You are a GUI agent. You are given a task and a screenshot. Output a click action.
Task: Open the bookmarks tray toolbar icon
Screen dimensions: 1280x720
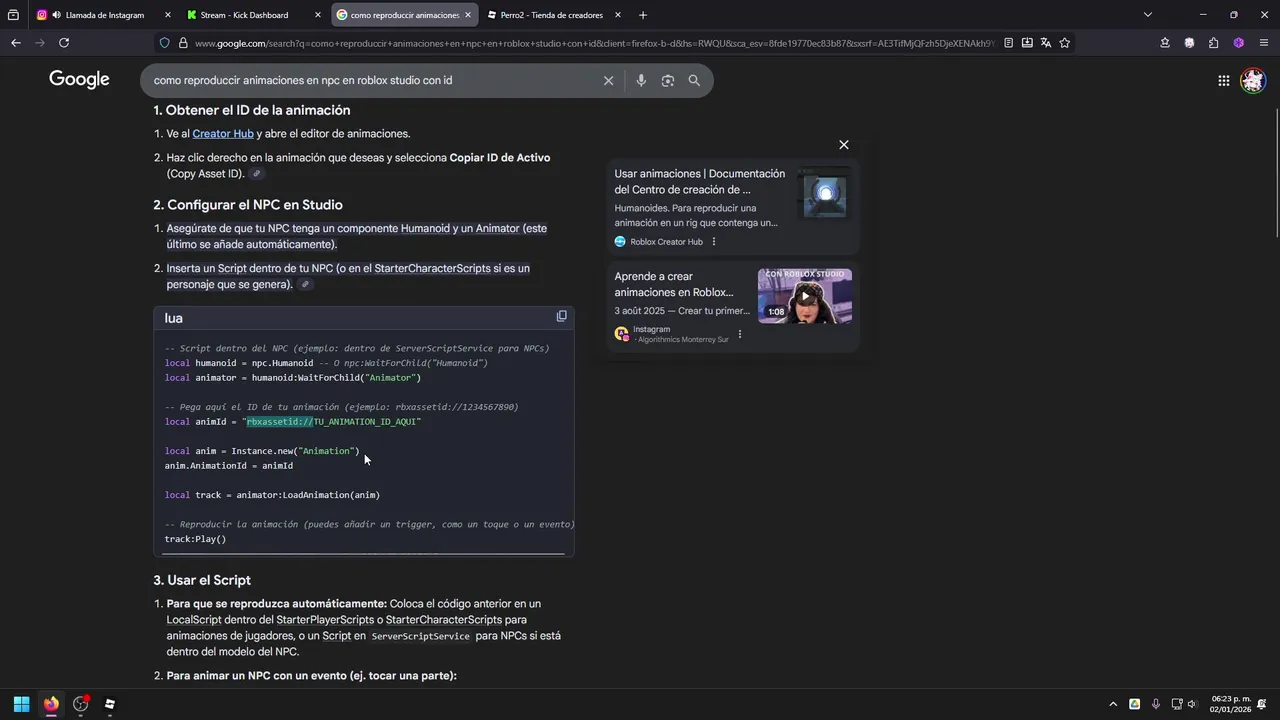click(x=1165, y=43)
